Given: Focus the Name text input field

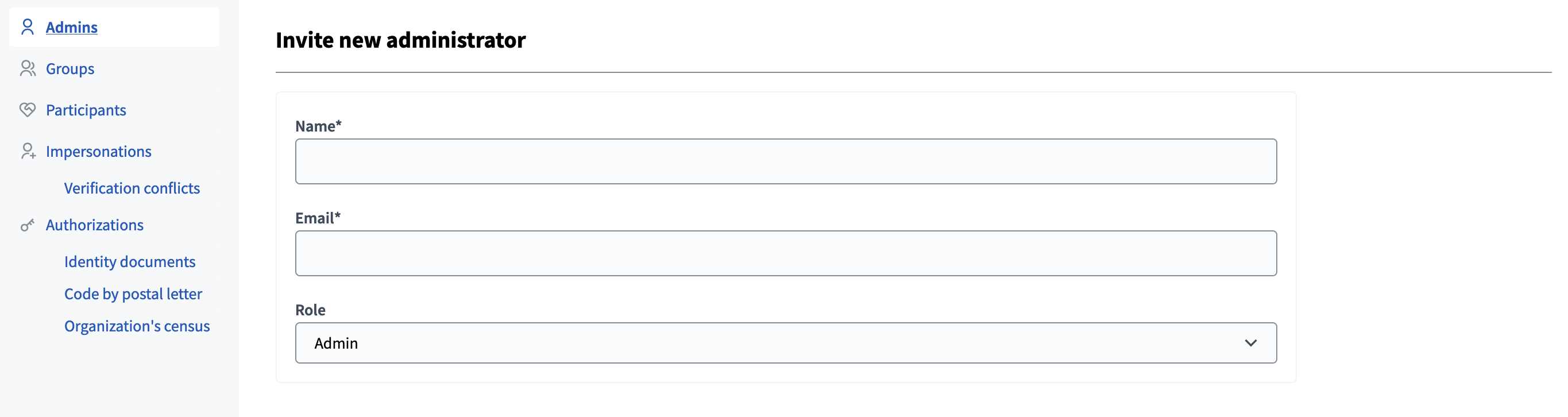Looking at the screenshot, I should [785, 161].
